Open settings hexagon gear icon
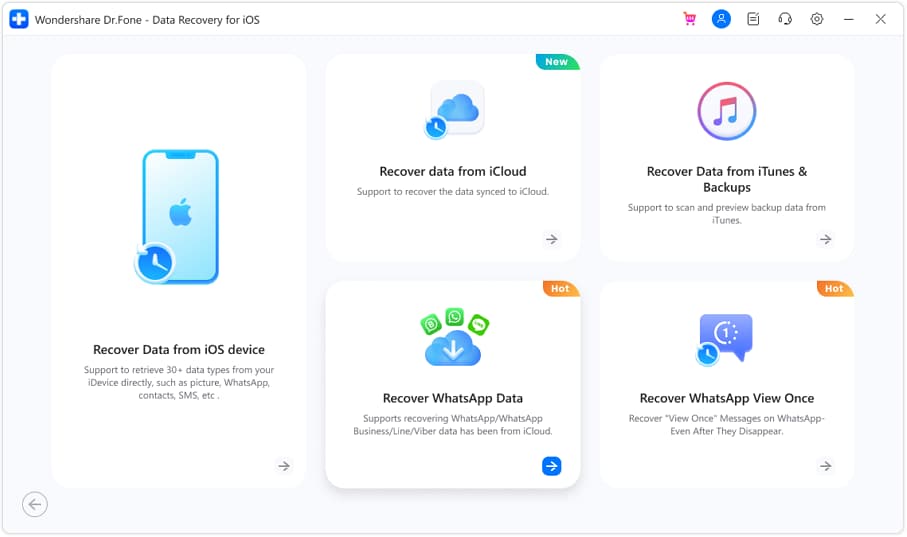Viewport: 907px width, 537px height. (817, 19)
